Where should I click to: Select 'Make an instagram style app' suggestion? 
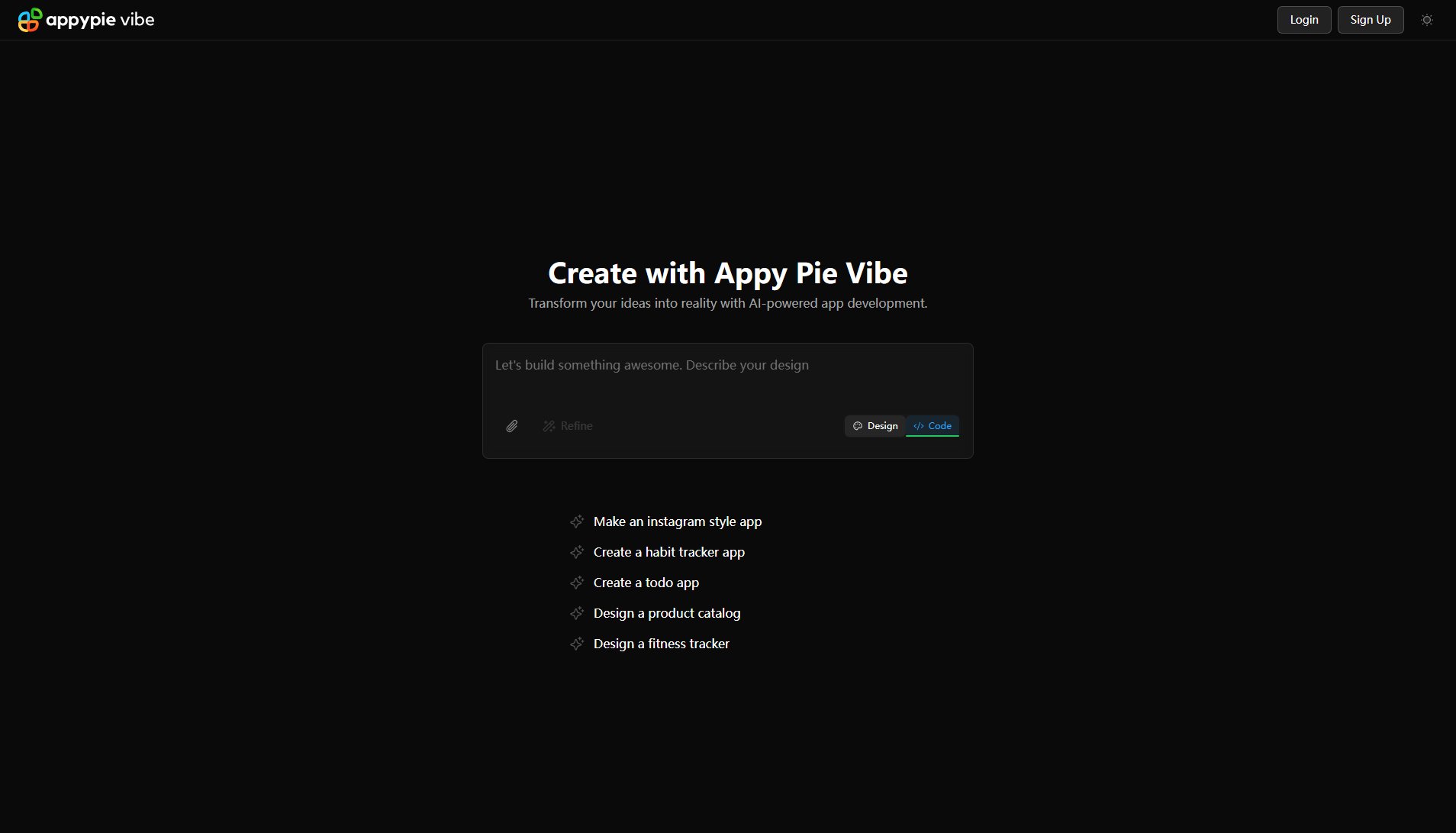coord(677,521)
